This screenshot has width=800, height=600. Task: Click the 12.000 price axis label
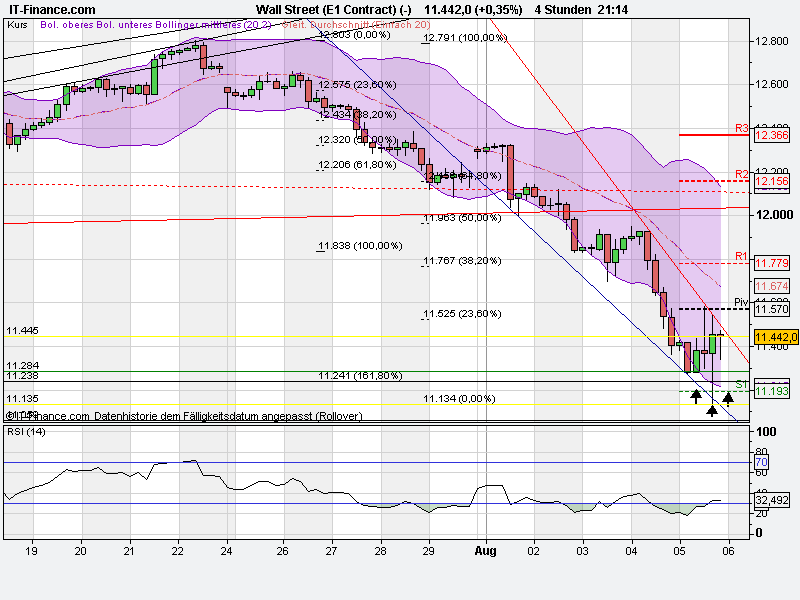(774, 215)
